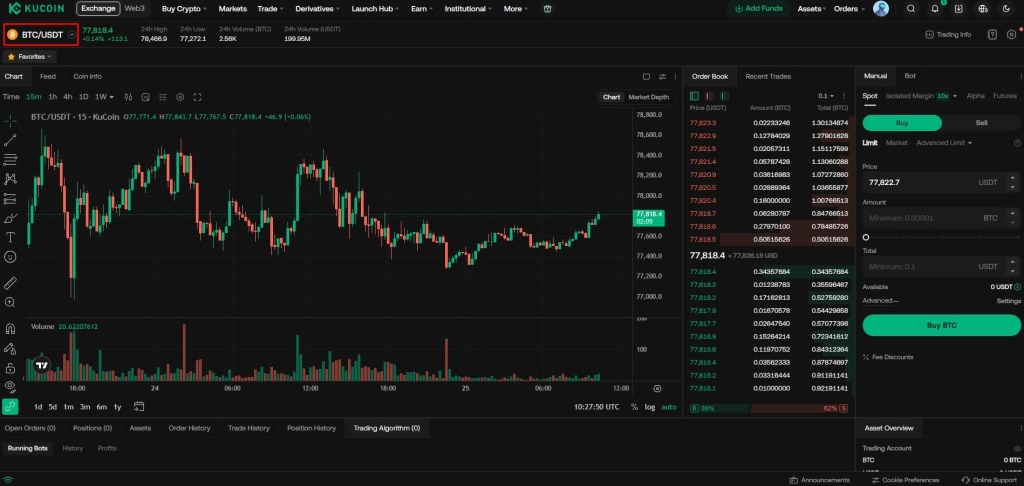Open the Recent Trades tab
Image resolution: width=1024 pixels, height=486 pixels.
(x=768, y=76)
